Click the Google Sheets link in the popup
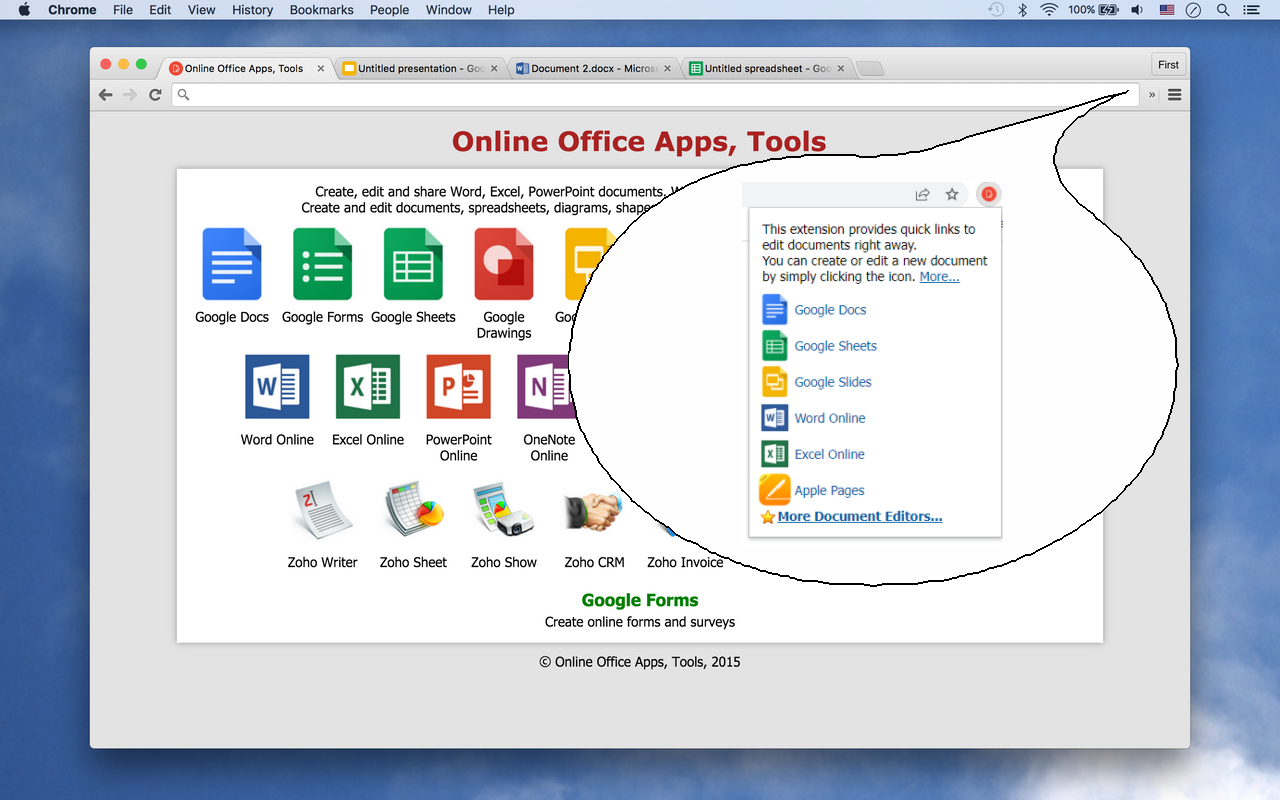The height and width of the screenshot is (800, 1280). pyautogui.click(x=835, y=346)
